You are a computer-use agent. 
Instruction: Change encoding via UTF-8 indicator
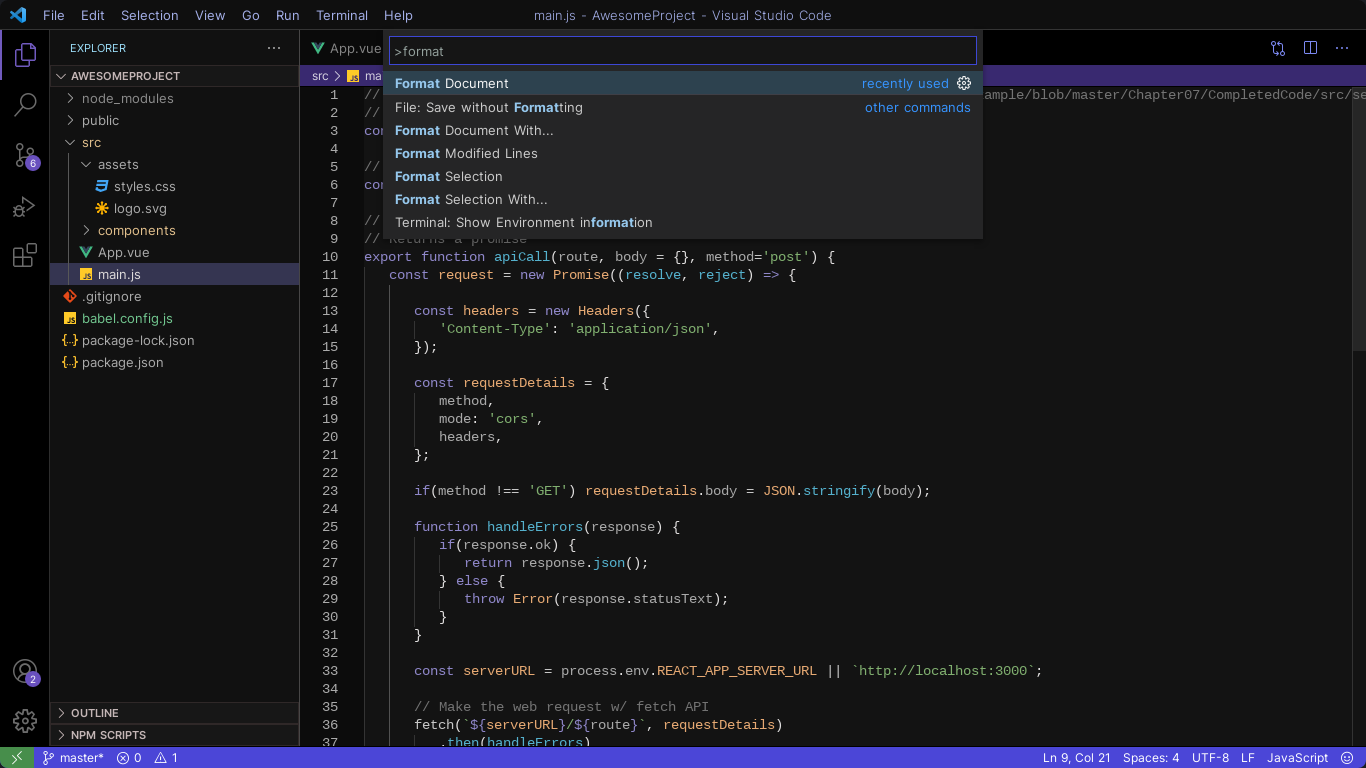click(1210, 758)
